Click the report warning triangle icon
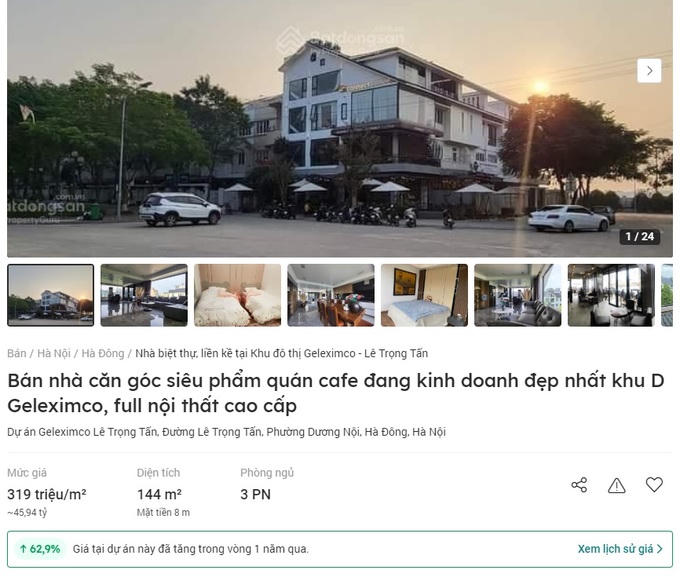The height and width of the screenshot is (581, 680). (616, 485)
